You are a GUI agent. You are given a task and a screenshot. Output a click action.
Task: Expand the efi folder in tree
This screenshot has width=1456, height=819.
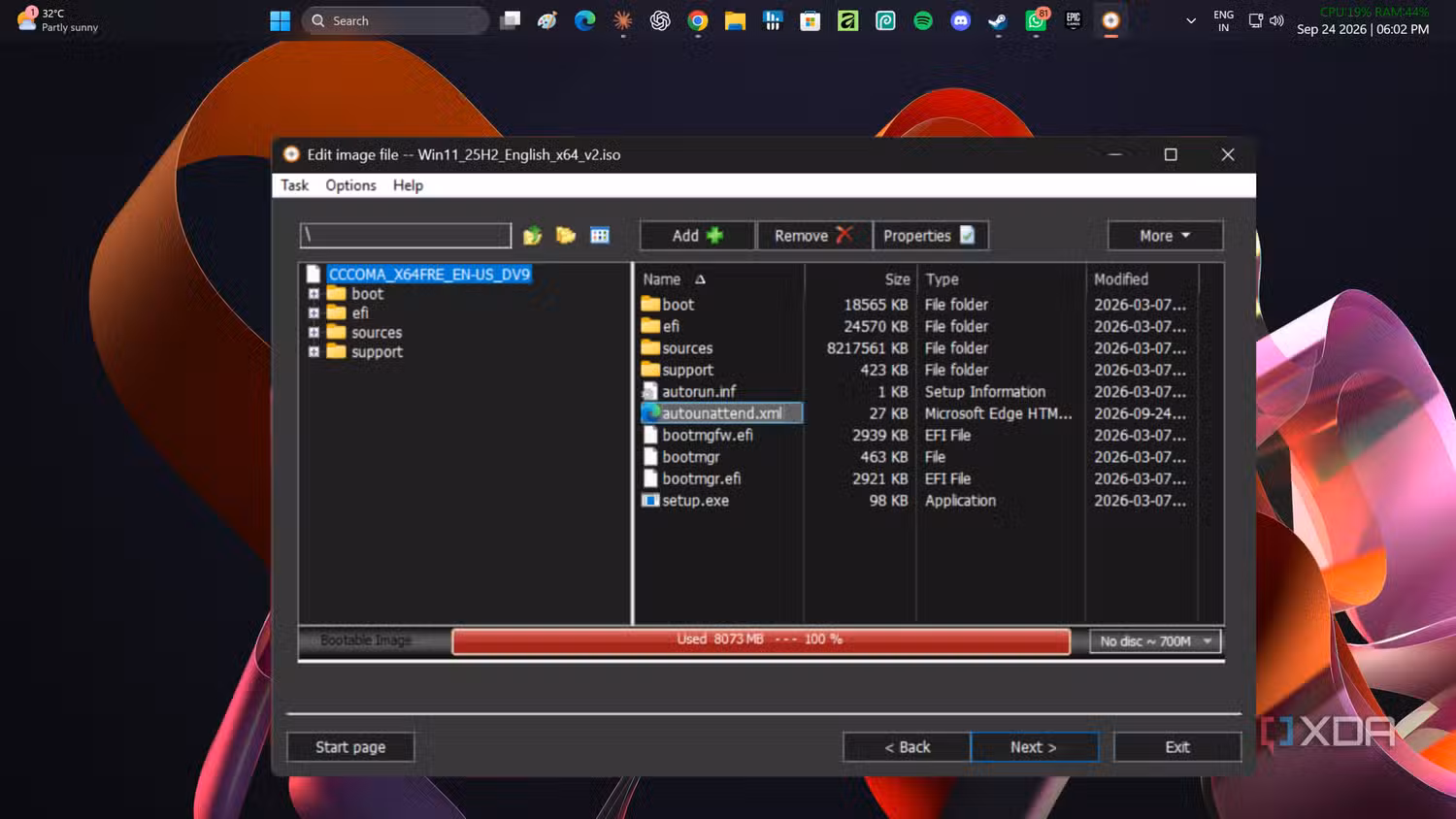tap(314, 313)
